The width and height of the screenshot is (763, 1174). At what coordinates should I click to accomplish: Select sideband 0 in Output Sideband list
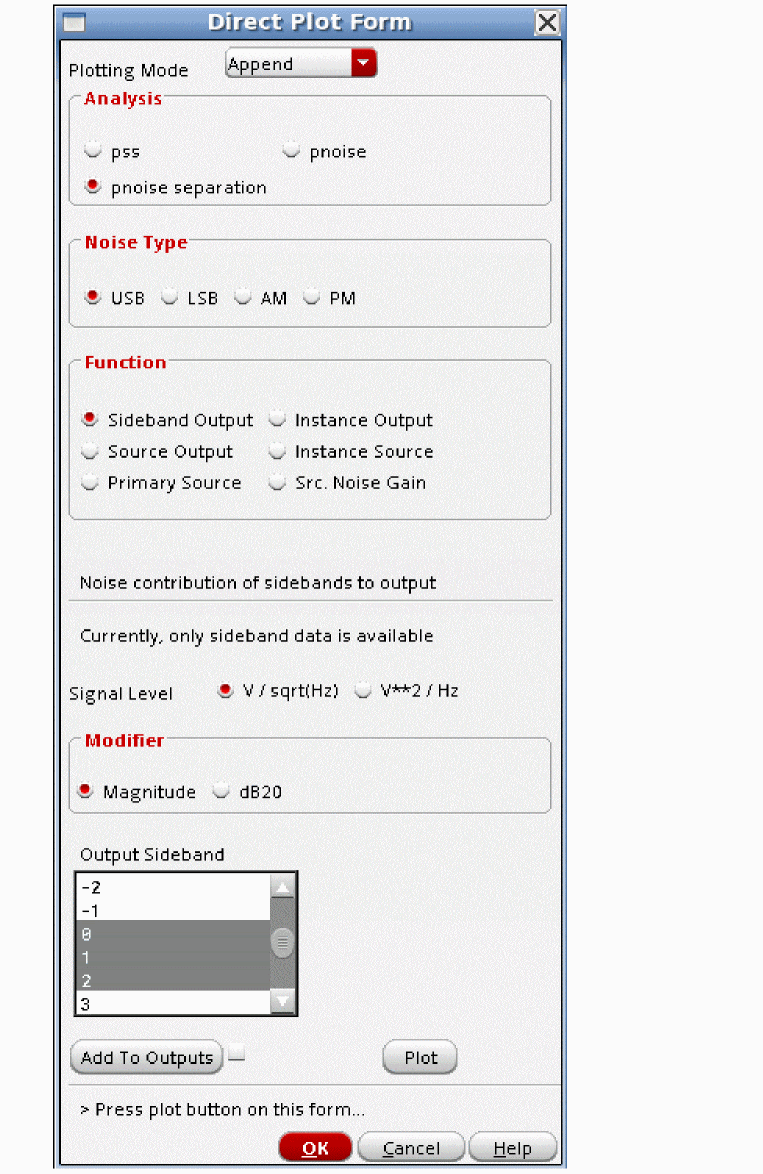click(173, 934)
